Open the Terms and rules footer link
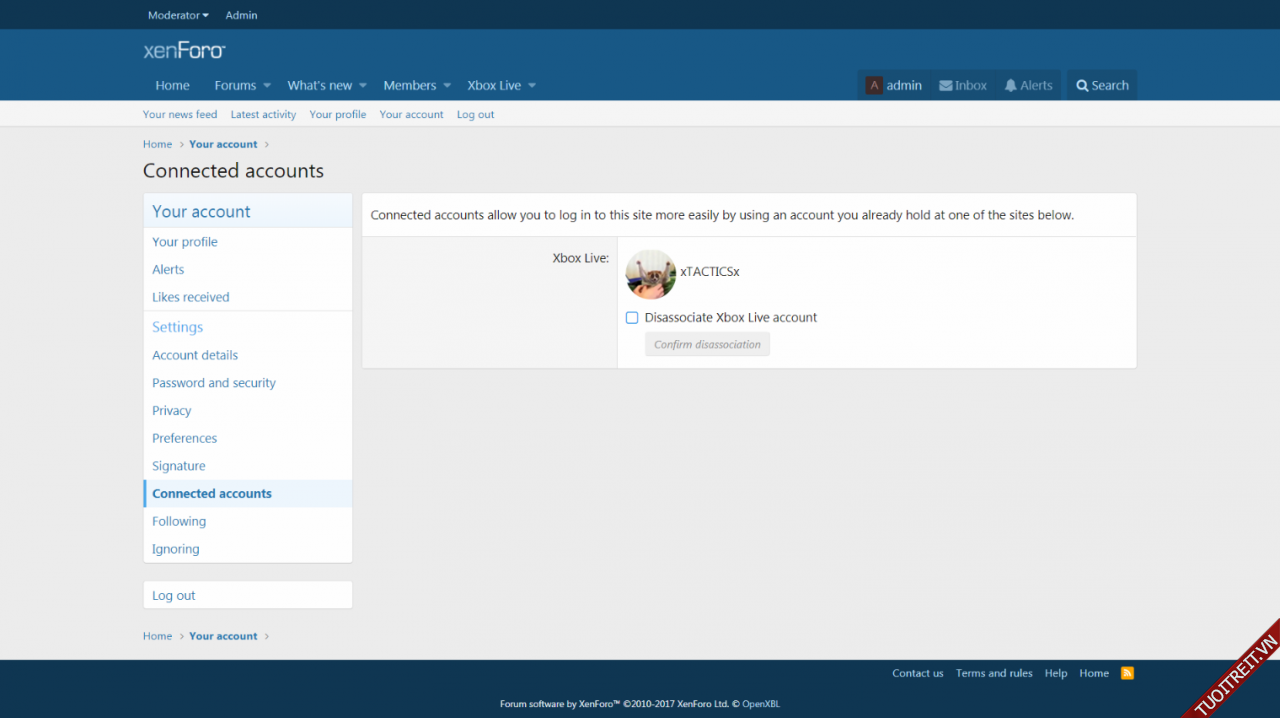The width and height of the screenshot is (1280, 718). pos(994,673)
